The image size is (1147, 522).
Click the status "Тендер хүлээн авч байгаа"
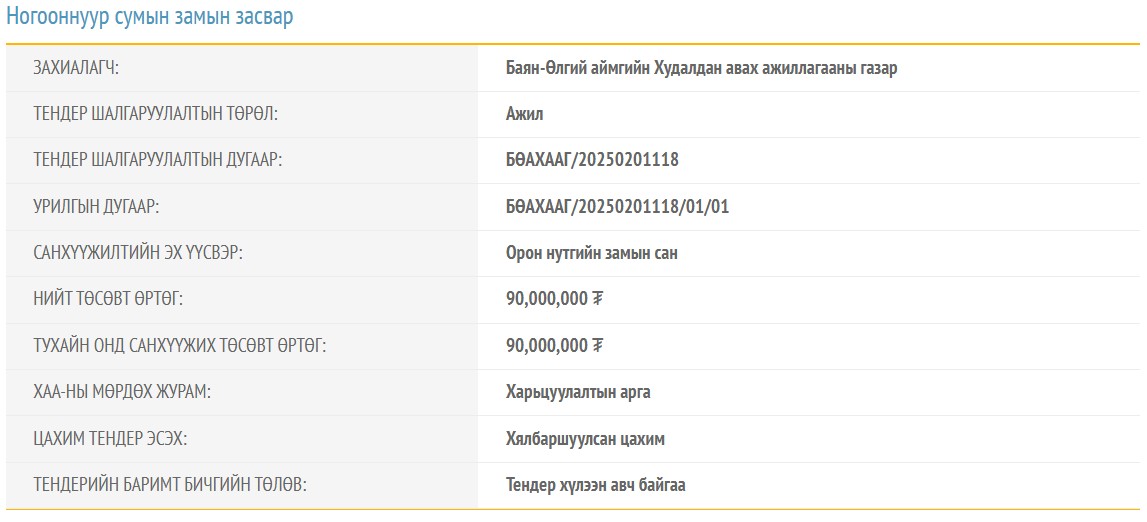(595, 485)
